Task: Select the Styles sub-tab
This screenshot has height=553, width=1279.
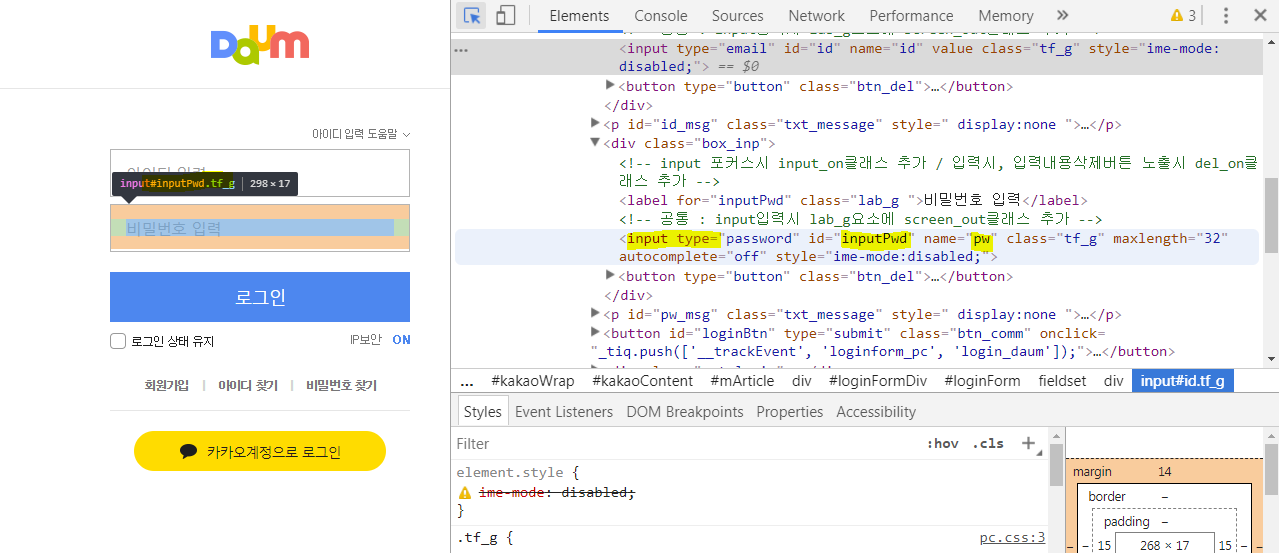Action: click(482, 412)
